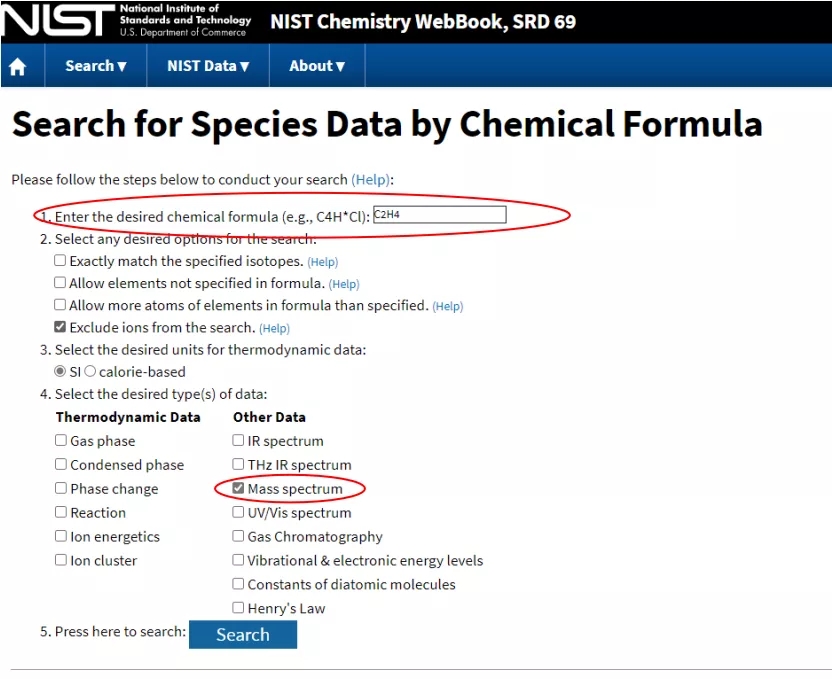The width and height of the screenshot is (832, 679).
Task: Select calorie-based units radio button
Action: 91,372
